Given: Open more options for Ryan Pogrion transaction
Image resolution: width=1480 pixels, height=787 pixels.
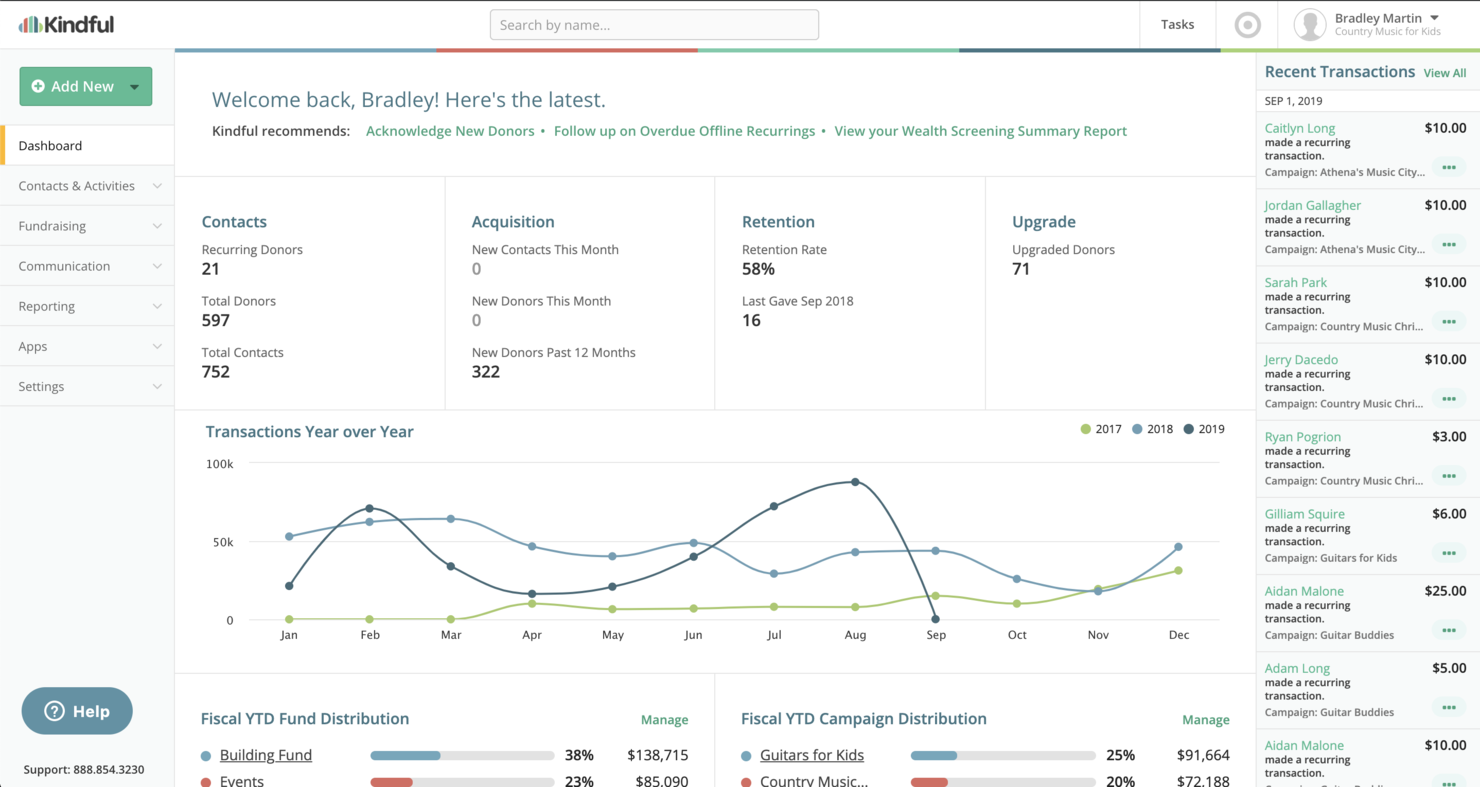Looking at the screenshot, I should pyautogui.click(x=1448, y=476).
